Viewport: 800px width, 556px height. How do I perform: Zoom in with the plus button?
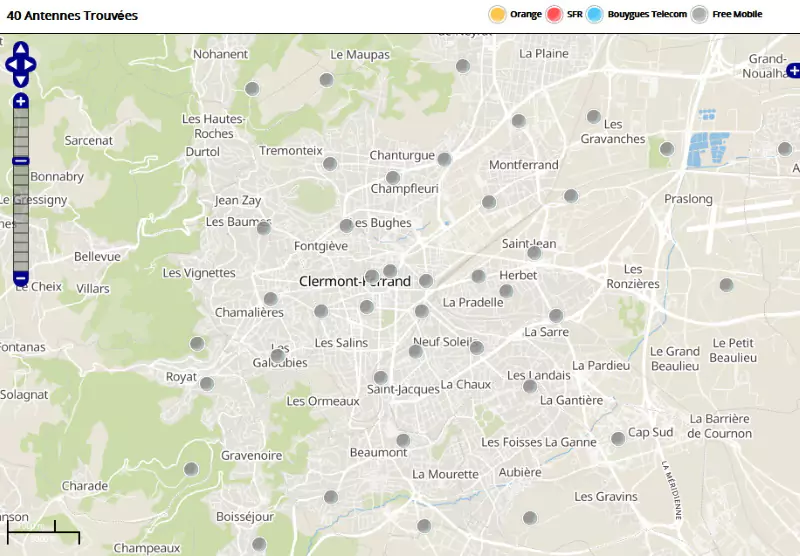(21, 101)
